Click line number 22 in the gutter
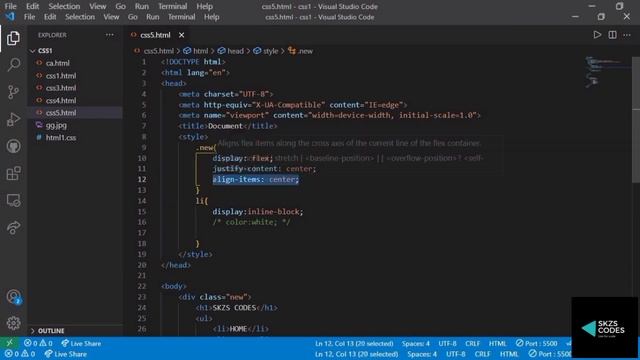The image size is (640, 360). tap(142, 286)
